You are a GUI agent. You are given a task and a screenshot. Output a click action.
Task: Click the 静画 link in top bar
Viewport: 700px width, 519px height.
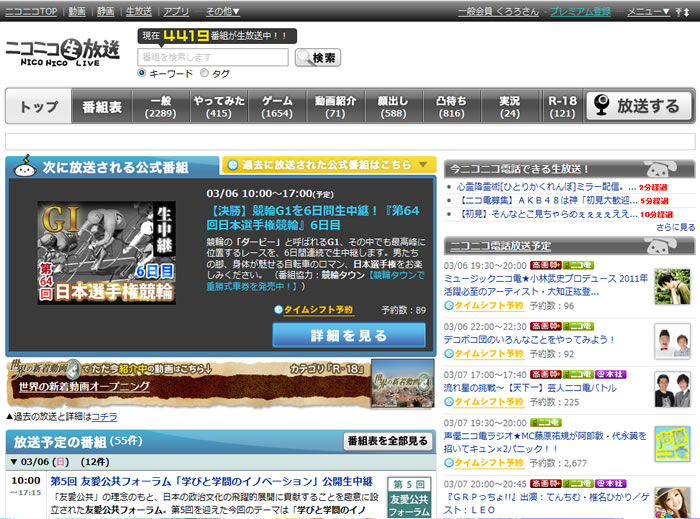pyautogui.click(x=106, y=12)
